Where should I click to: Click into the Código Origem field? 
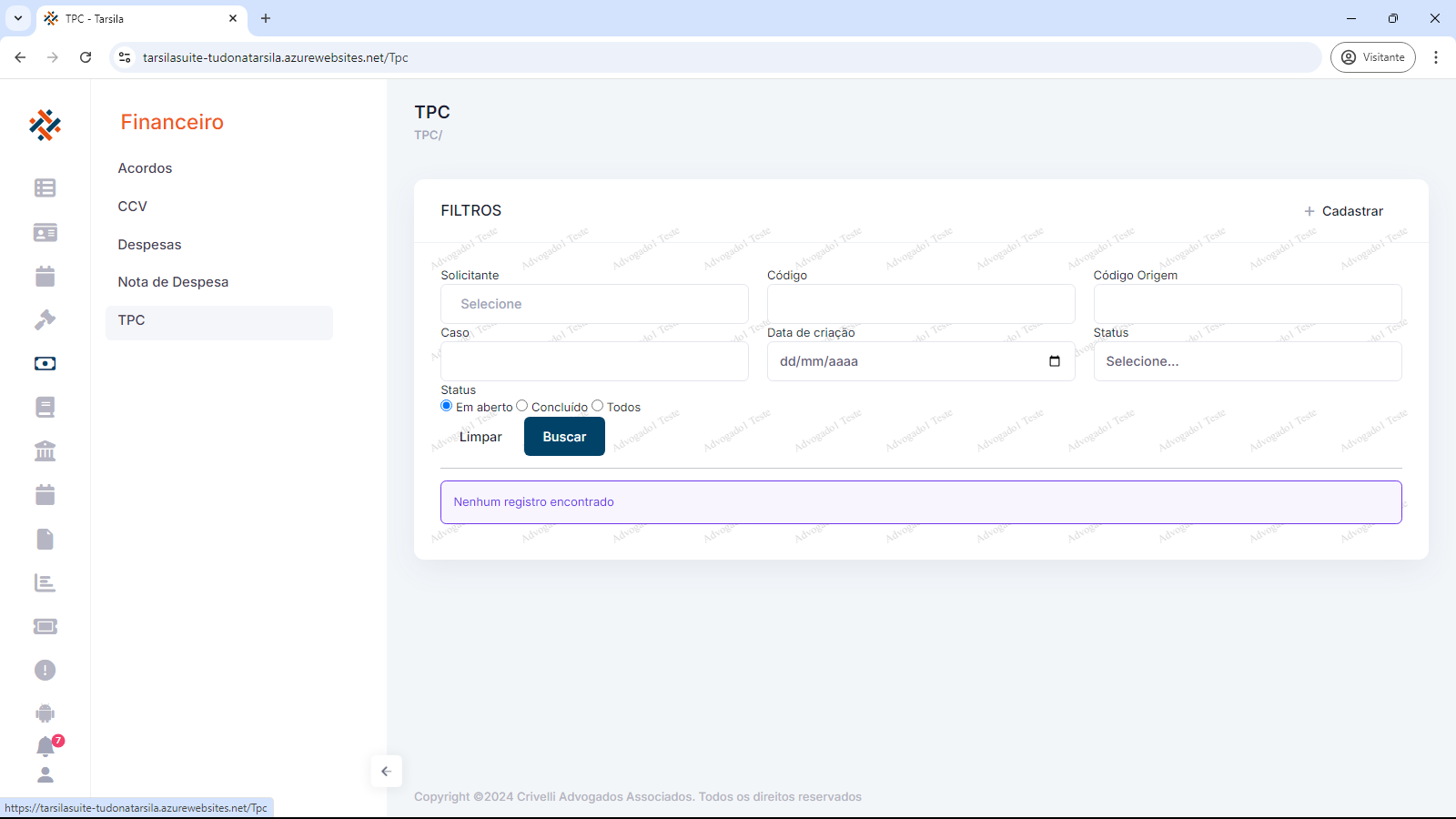click(x=1247, y=304)
